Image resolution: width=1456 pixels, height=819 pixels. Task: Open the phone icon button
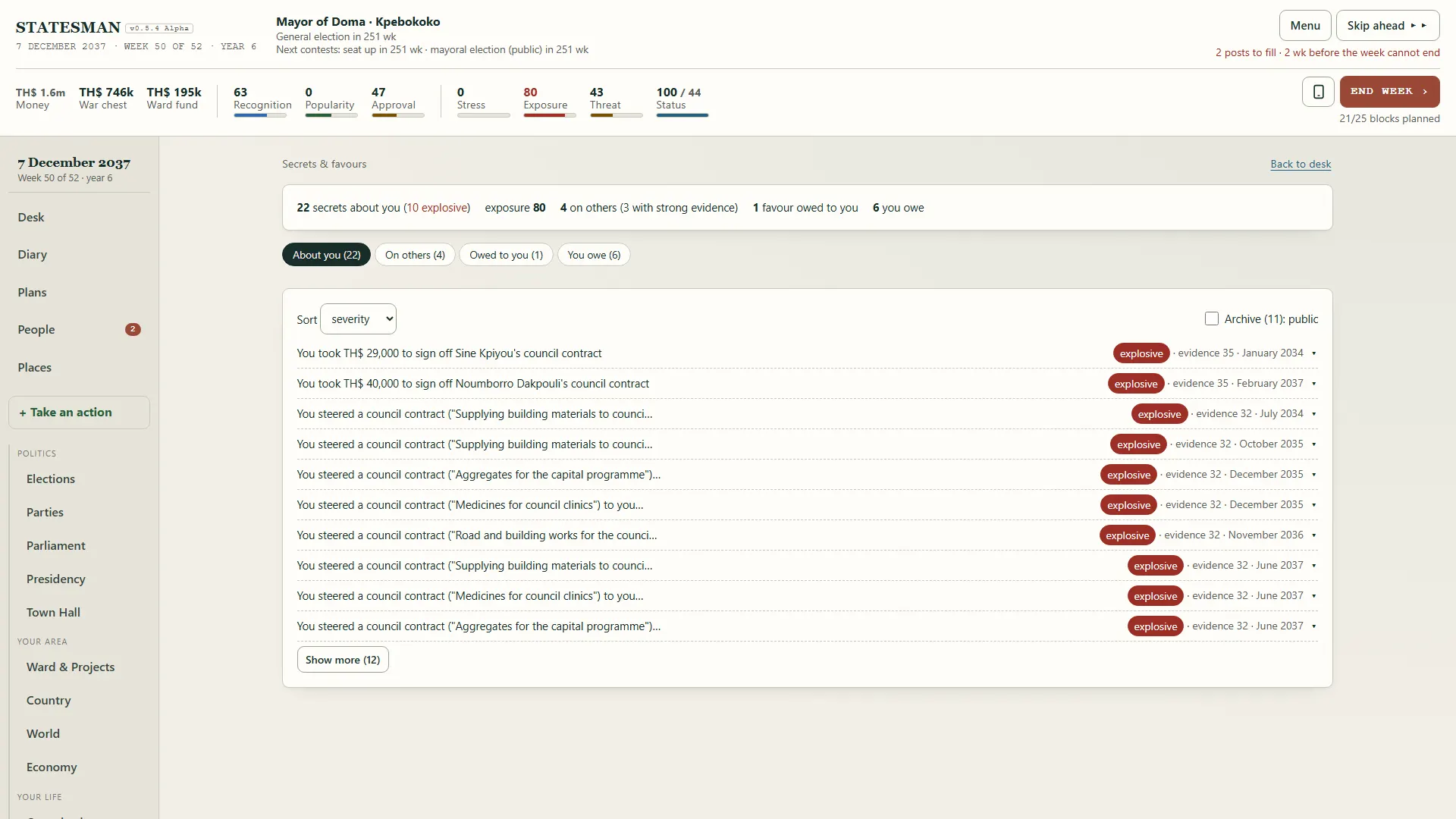1318,92
